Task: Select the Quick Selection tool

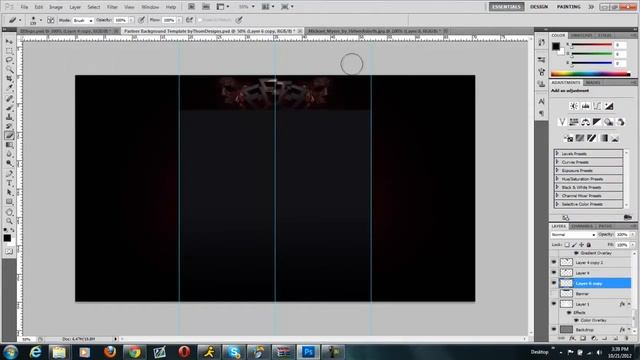Action: point(9,69)
